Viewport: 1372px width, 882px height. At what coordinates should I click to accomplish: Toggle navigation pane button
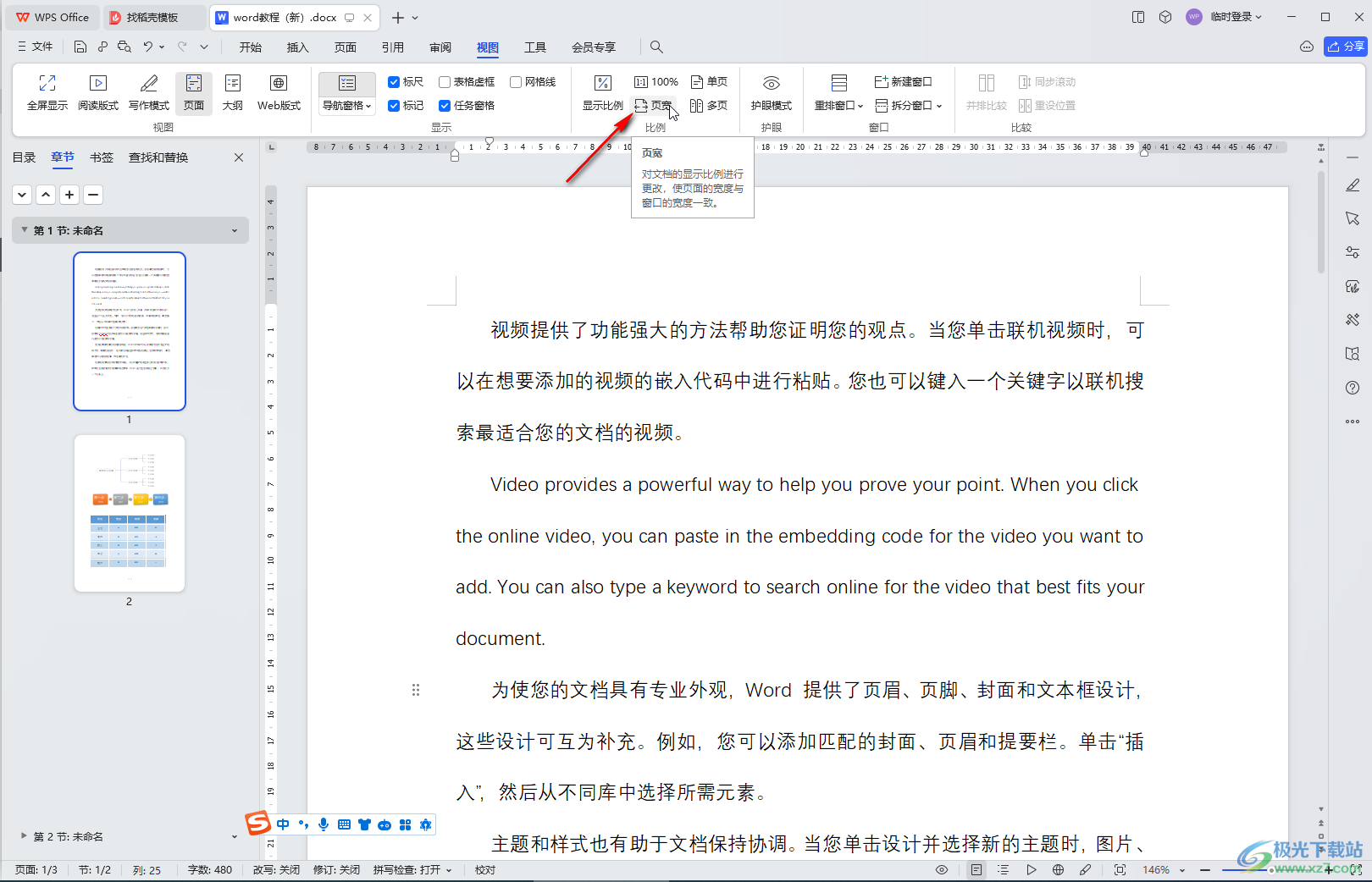point(347,84)
